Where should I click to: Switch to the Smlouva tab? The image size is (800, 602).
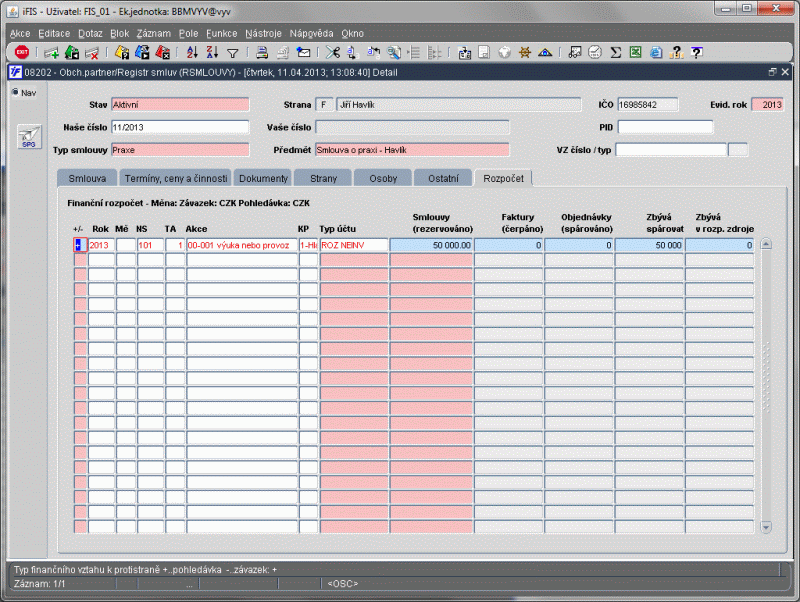tap(87, 178)
